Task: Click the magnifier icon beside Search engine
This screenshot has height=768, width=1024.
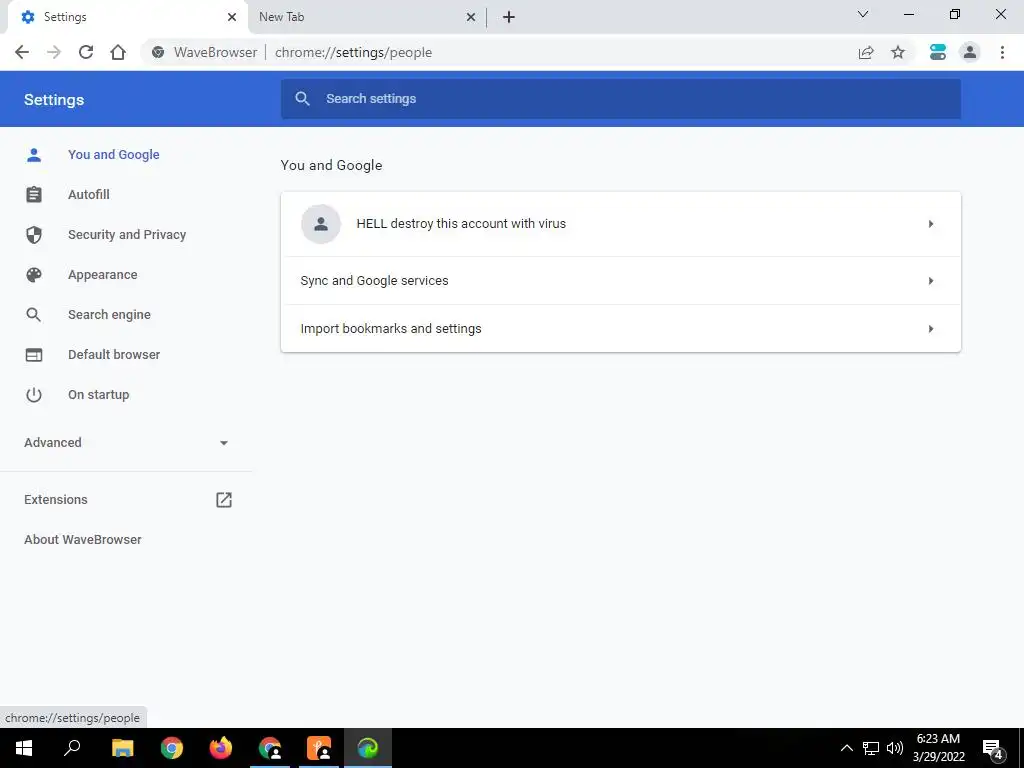Action: 34,315
